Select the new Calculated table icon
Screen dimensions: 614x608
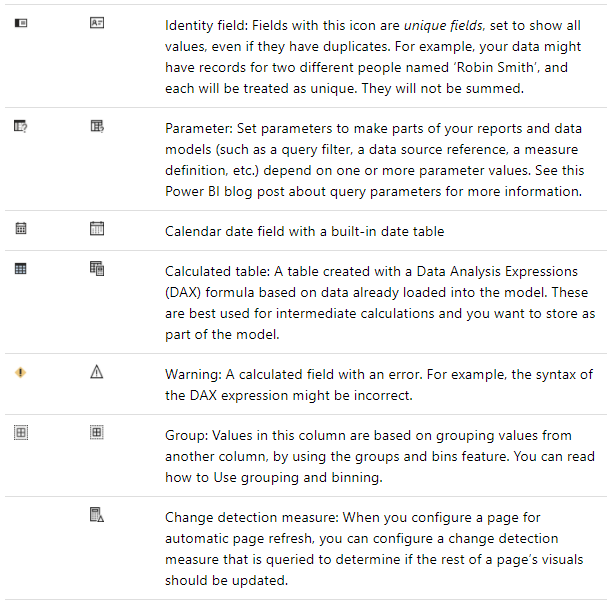[x=97, y=269]
